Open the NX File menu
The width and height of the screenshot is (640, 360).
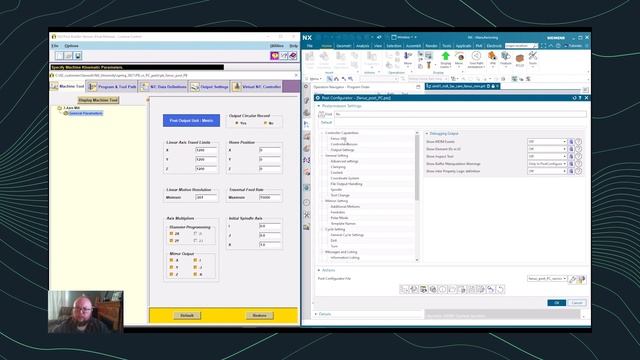(310, 46)
